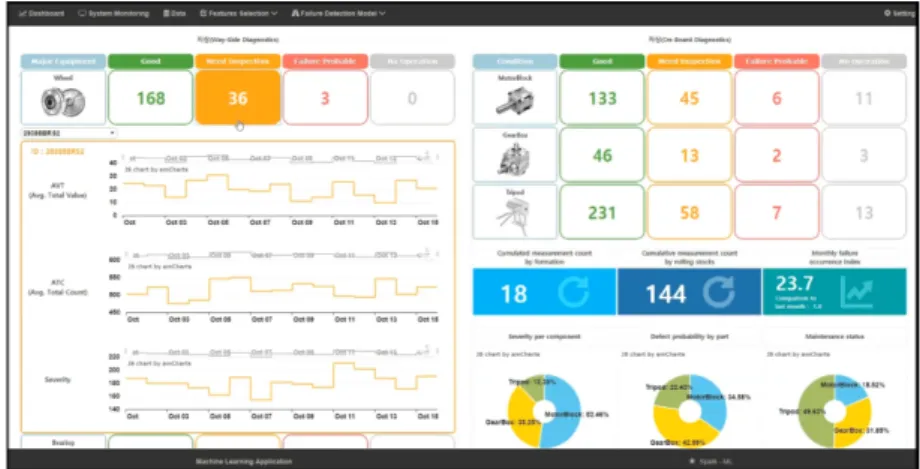Select Tripod Failure Probable card showing 7
Screen dimensions: 920x469
(777, 212)
